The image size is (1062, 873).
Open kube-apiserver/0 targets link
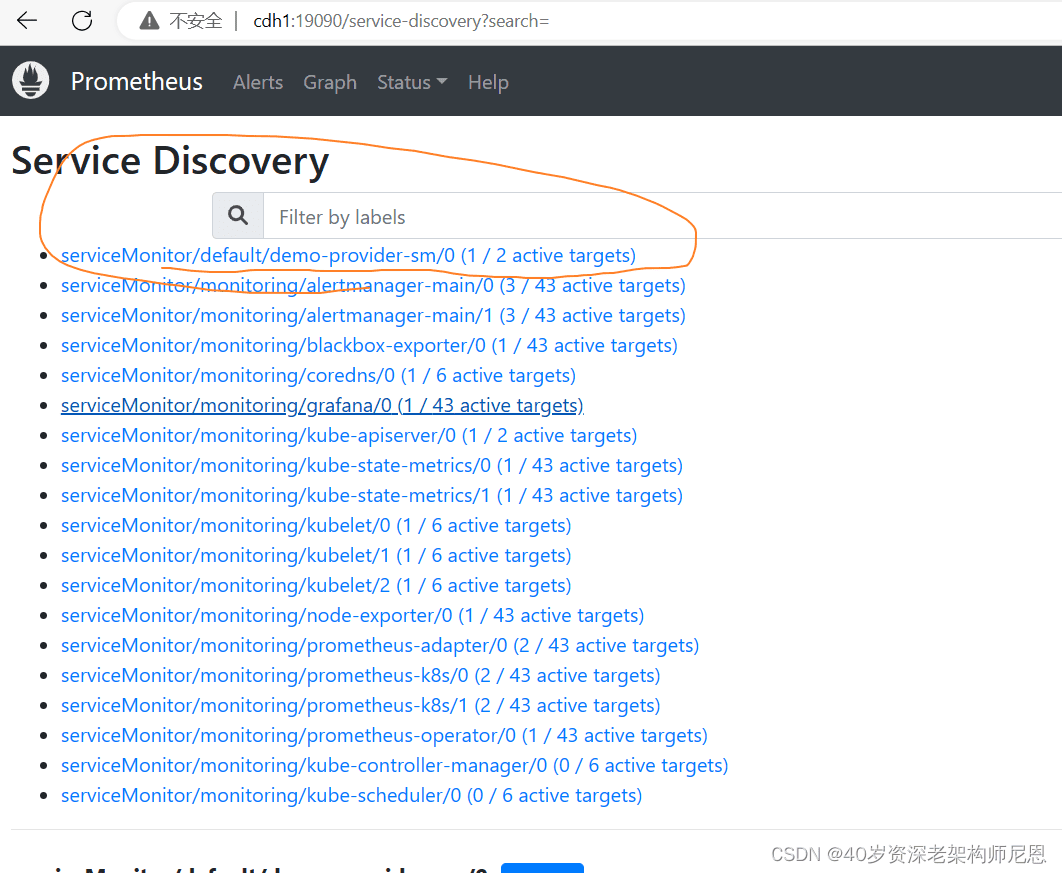(x=349, y=435)
